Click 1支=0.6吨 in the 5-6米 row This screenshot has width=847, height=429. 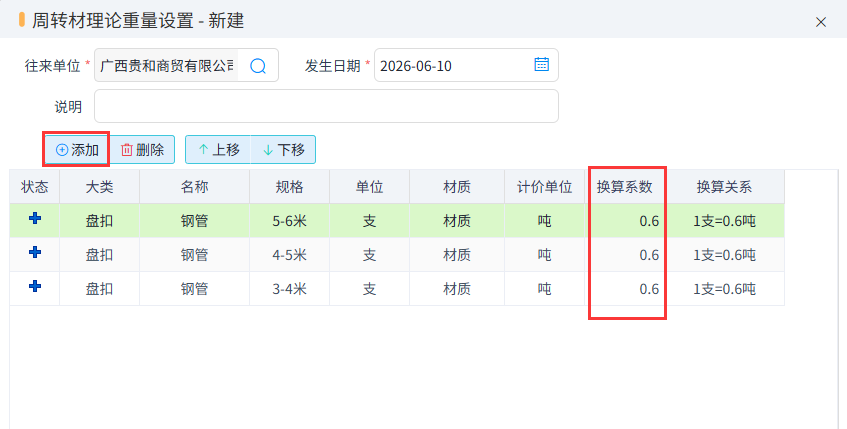724,221
